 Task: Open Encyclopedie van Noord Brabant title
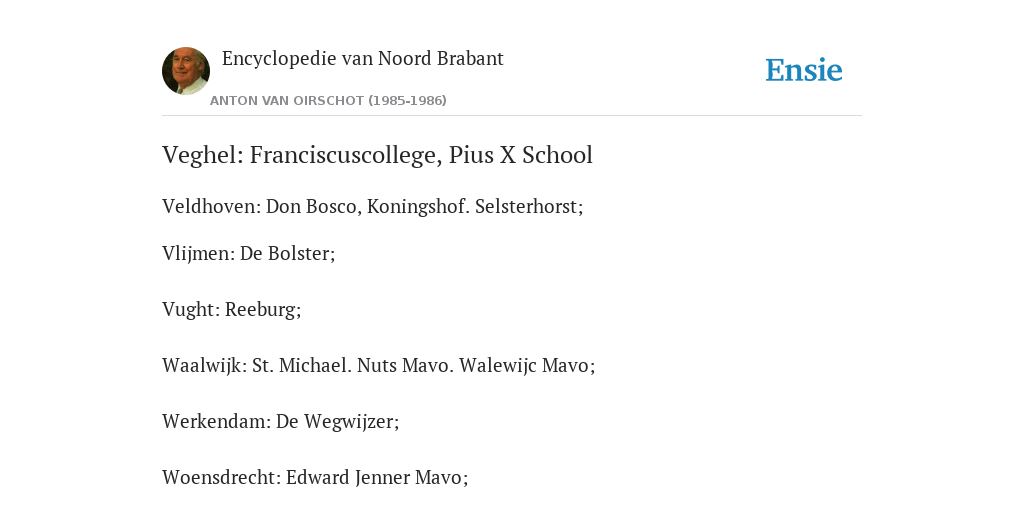[x=362, y=58]
